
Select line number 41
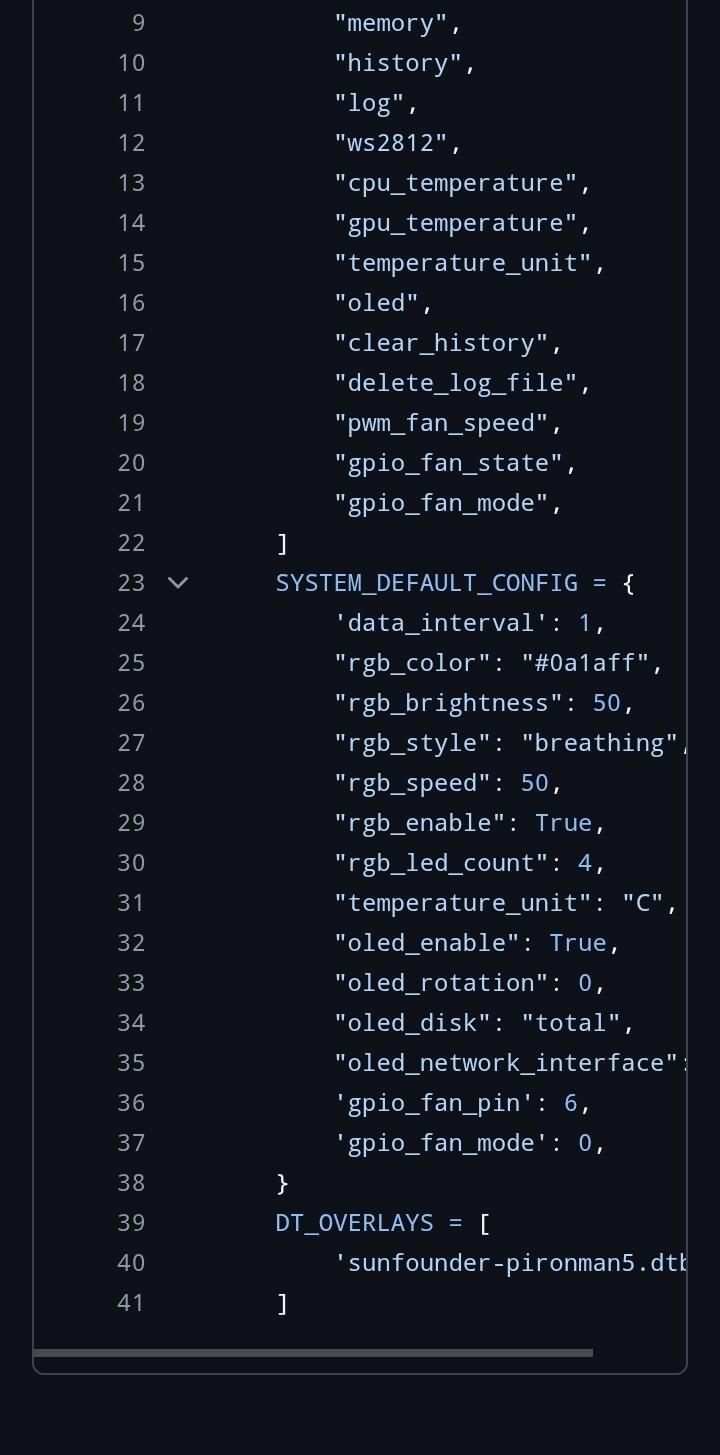(131, 1302)
